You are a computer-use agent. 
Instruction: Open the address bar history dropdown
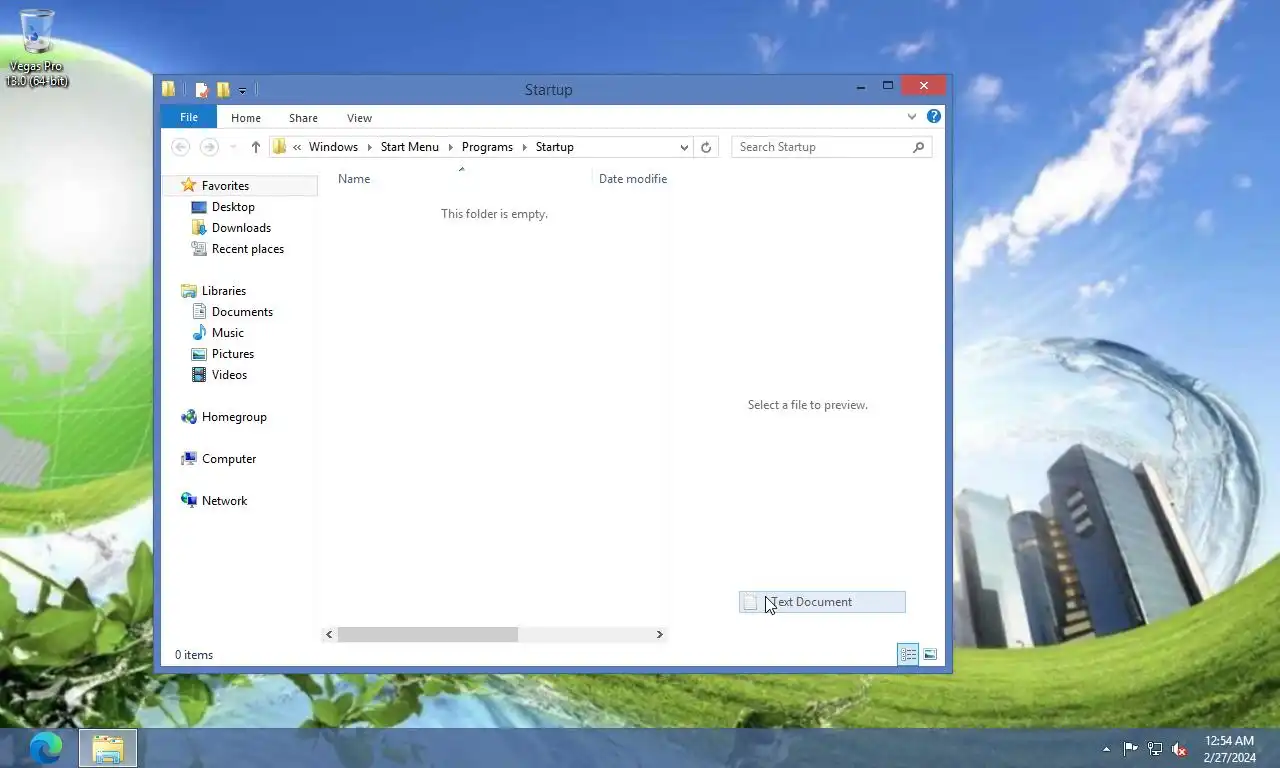(x=684, y=147)
